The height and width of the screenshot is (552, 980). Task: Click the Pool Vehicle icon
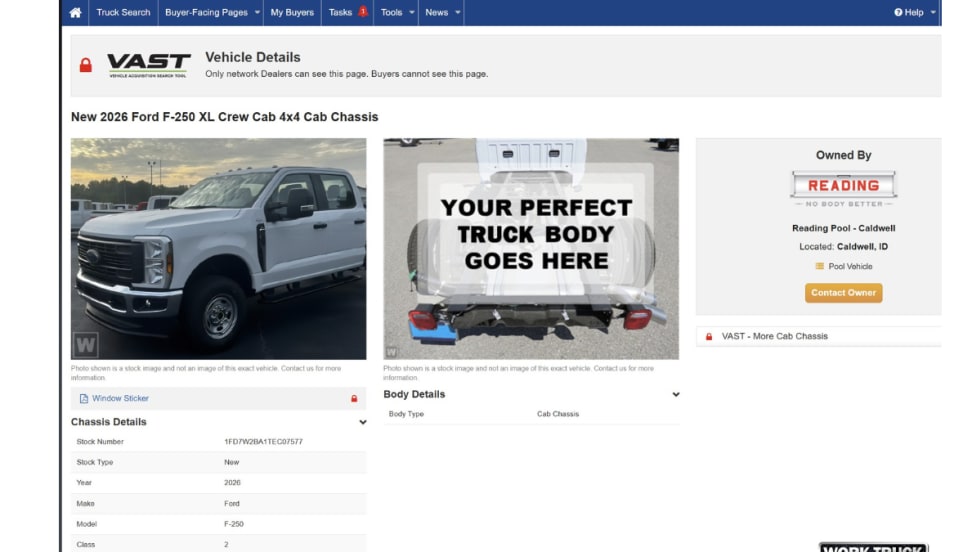click(x=819, y=266)
